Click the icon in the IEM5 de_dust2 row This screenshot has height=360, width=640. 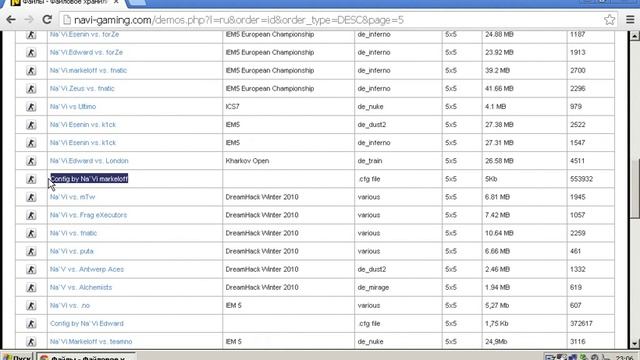tap(31, 125)
